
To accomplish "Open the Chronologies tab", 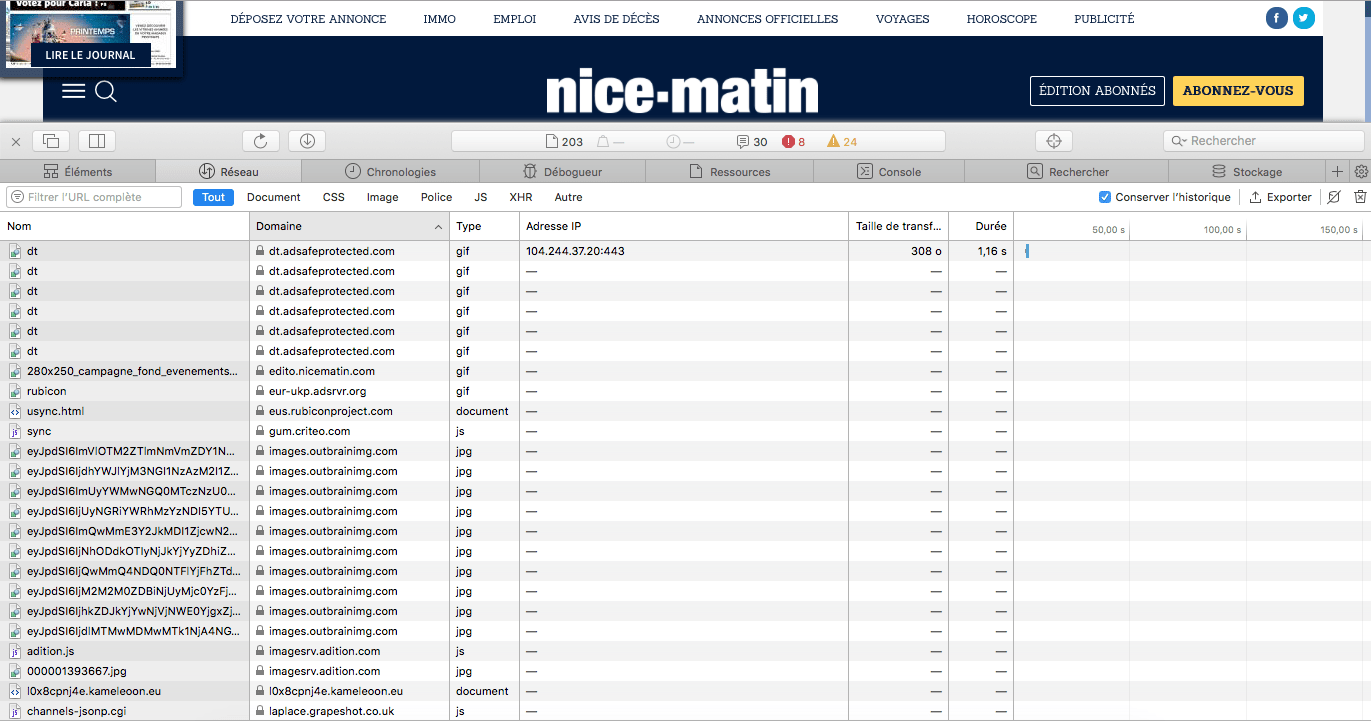I will (390, 172).
